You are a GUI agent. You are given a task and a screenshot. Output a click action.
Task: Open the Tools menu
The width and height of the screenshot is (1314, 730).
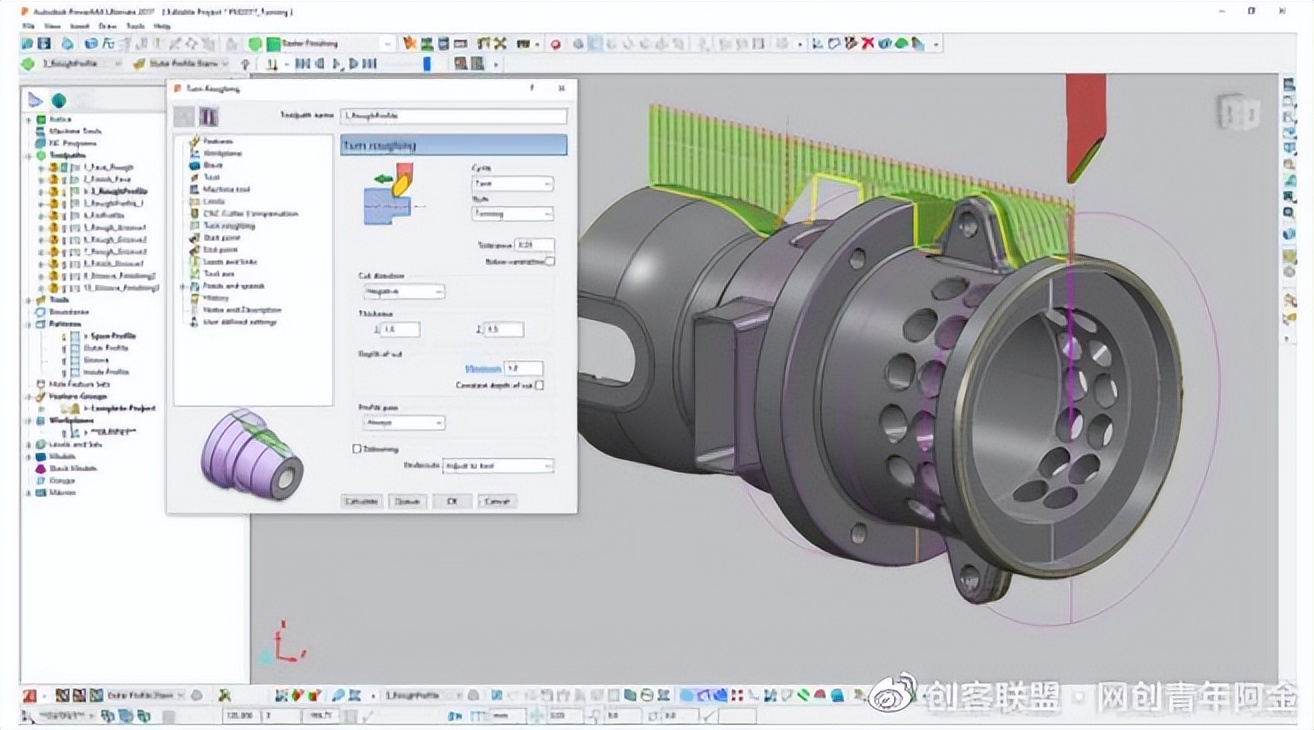click(134, 24)
